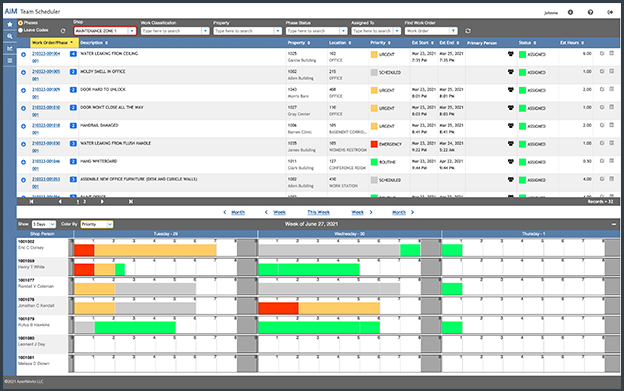The height and width of the screenshot is (391, 624).
Task: Open the chart icon in left sidebar
Action: coord(10,49)
